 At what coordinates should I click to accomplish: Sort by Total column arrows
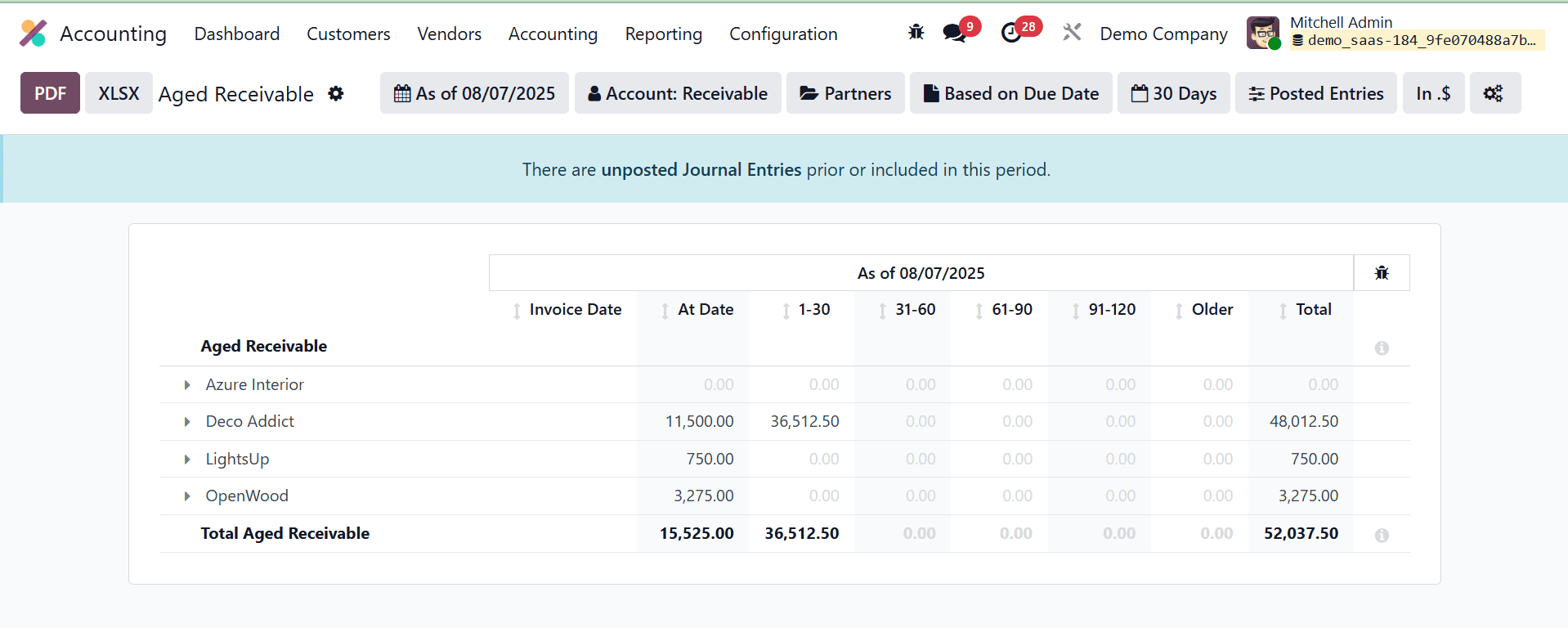[1283, 311]
